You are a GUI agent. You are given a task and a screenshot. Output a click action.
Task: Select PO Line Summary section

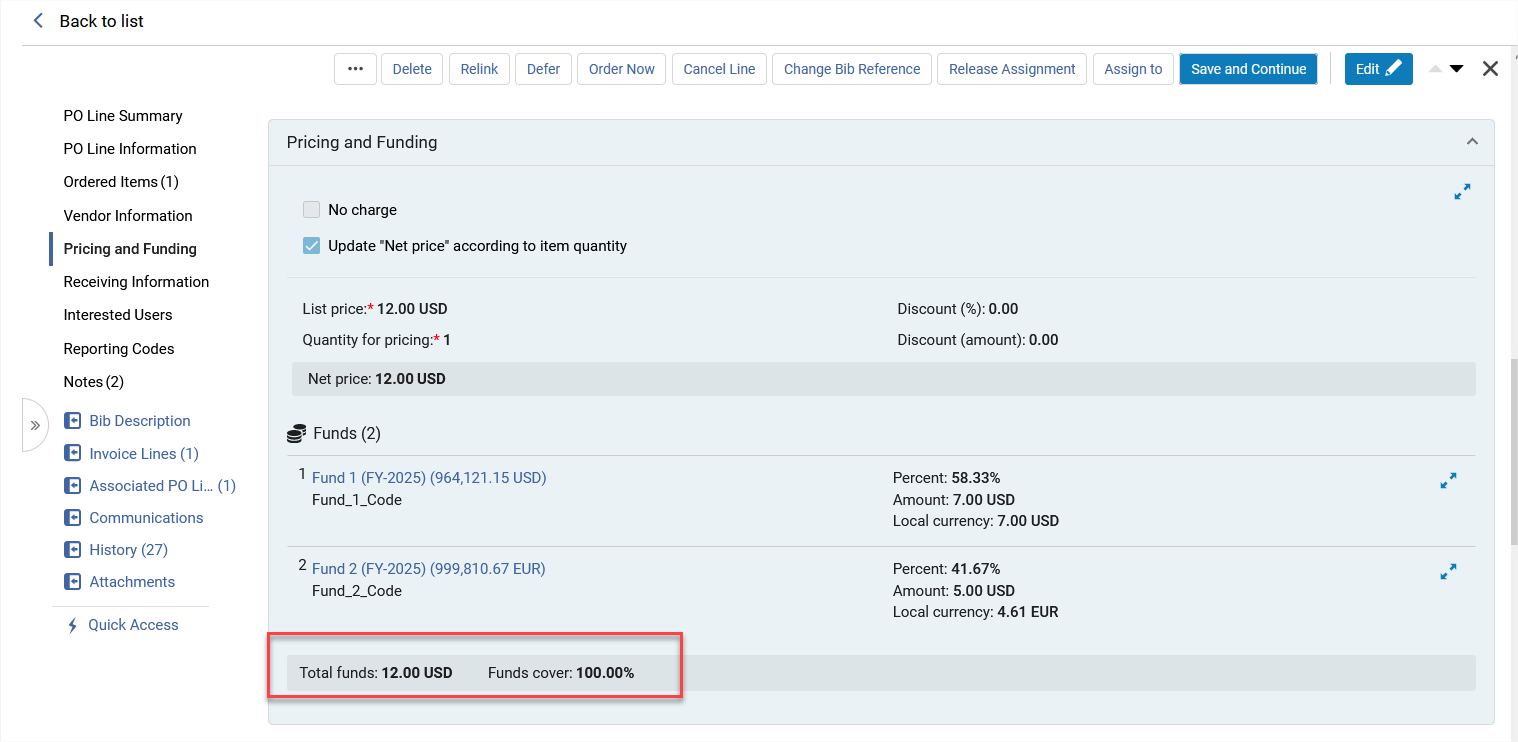[x=123, y=116]
